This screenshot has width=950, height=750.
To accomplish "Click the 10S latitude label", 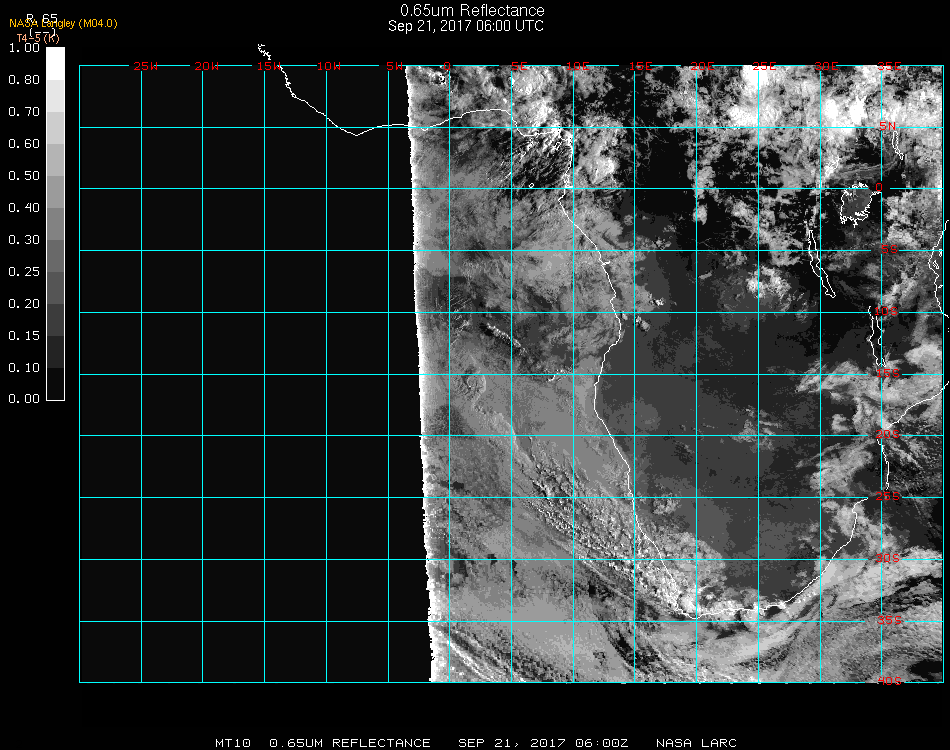I will [x=886, y=311].
